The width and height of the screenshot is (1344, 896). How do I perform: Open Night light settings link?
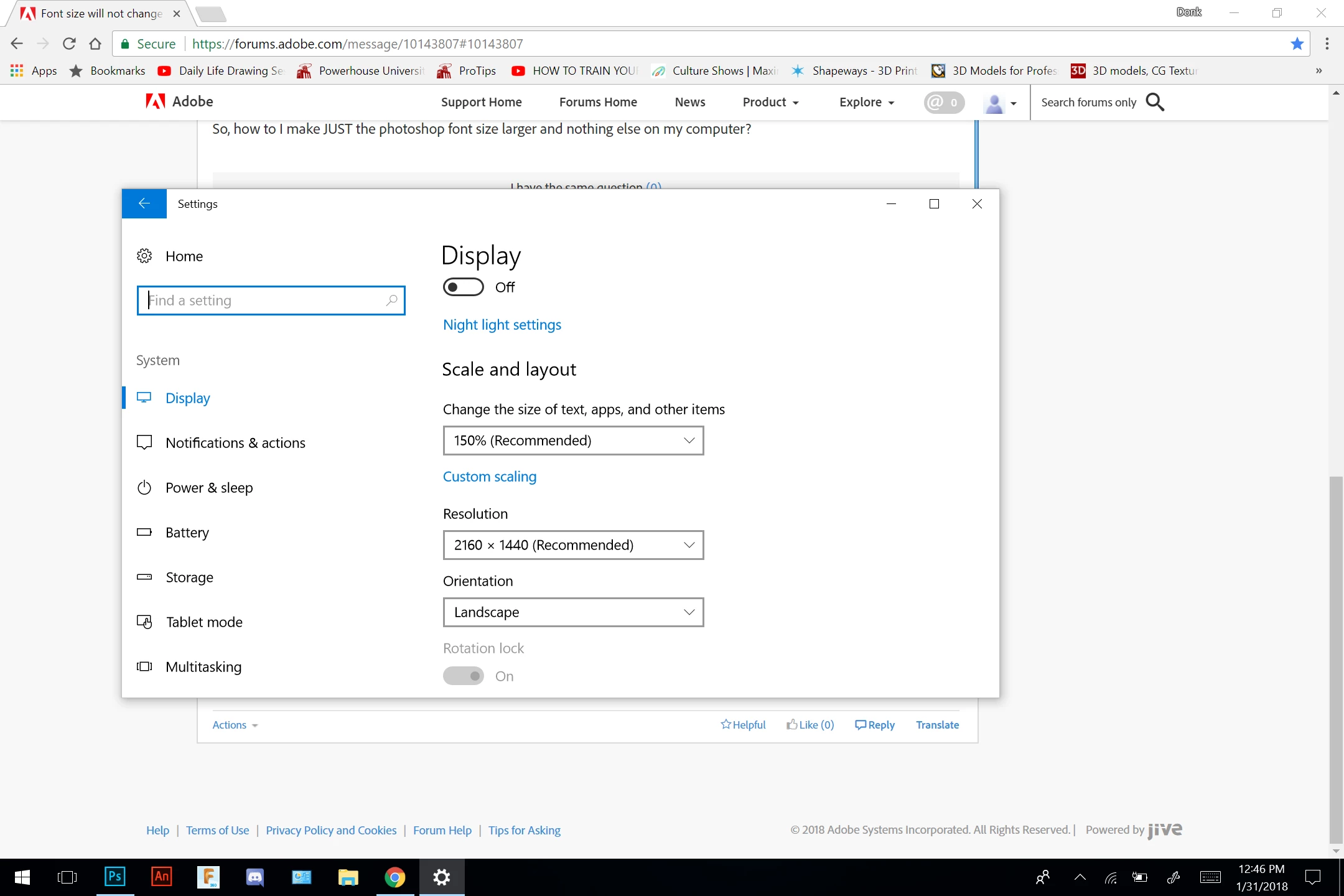pyautogui.click(x=502, y=325)
